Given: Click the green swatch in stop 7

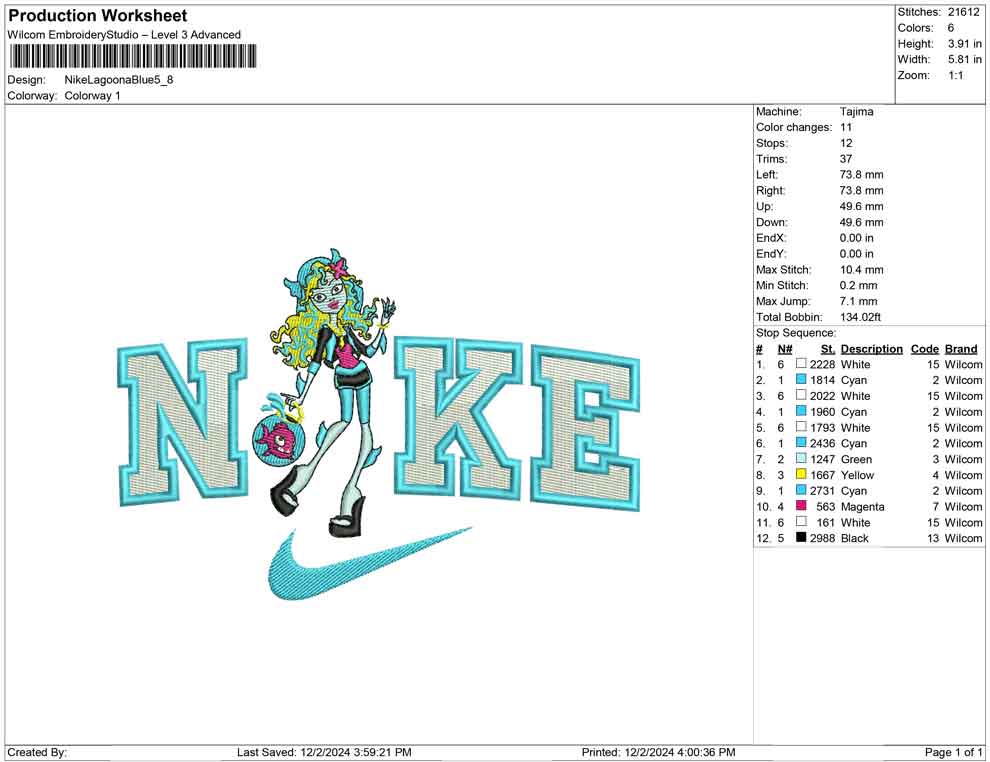Looking at the screenshot, I should click(801, 458).
